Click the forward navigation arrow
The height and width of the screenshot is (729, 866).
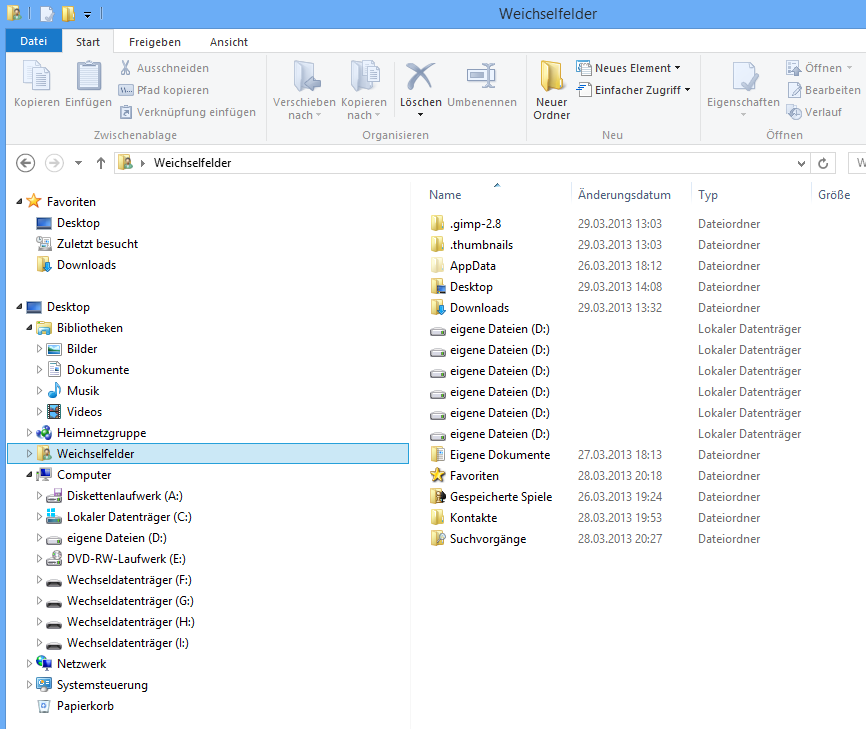tap(54, 163)
